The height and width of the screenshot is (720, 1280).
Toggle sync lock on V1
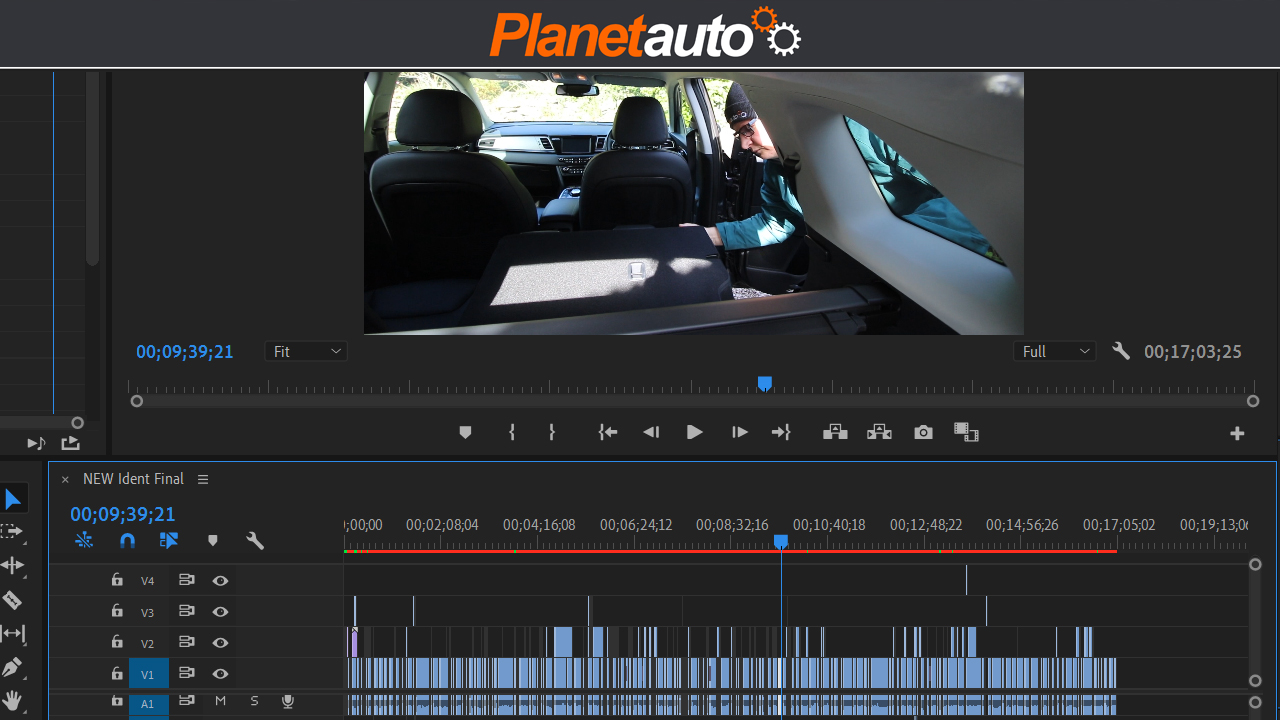(186, 674)
